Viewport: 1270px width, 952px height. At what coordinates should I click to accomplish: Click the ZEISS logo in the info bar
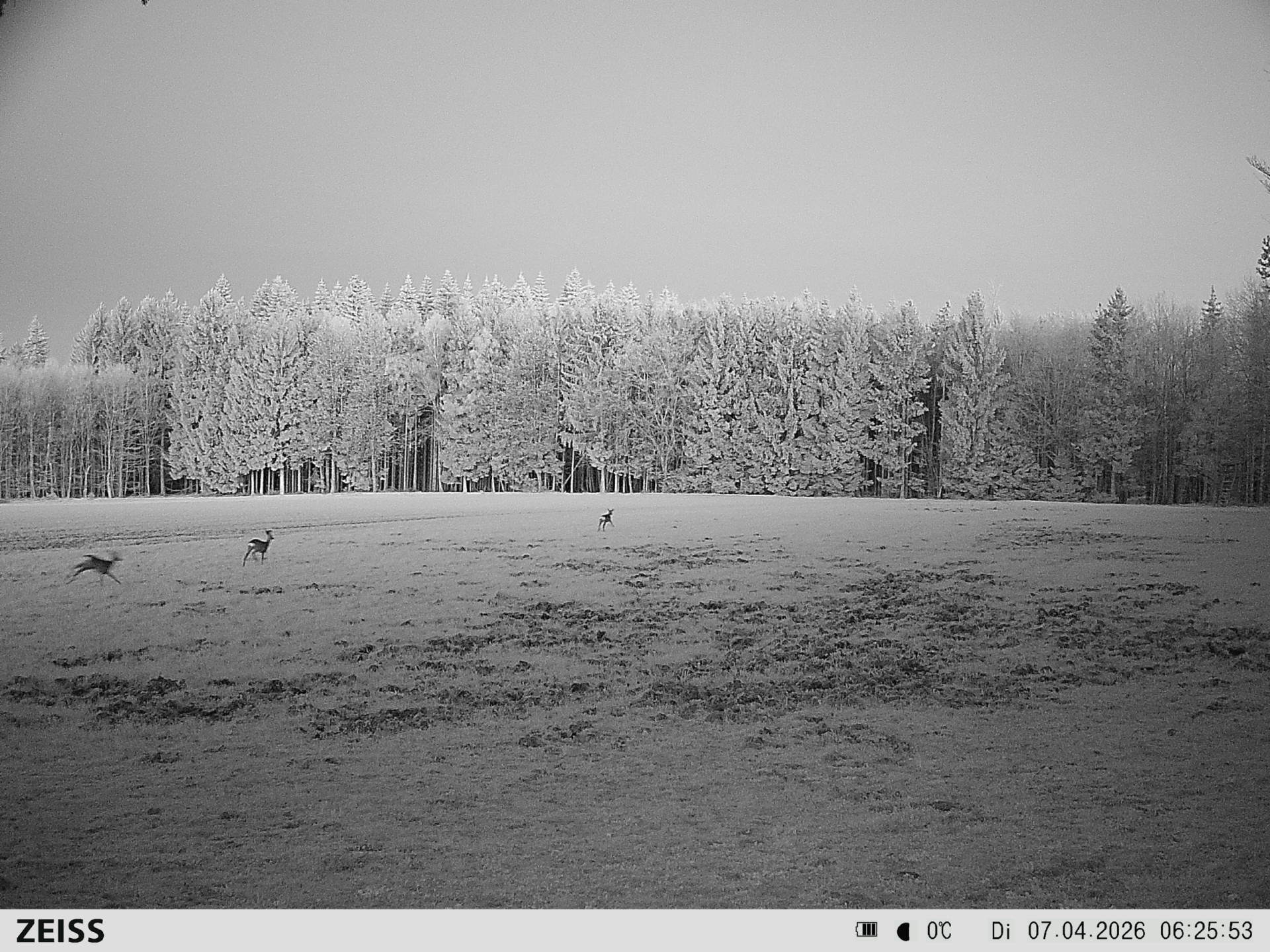point(60,931)
